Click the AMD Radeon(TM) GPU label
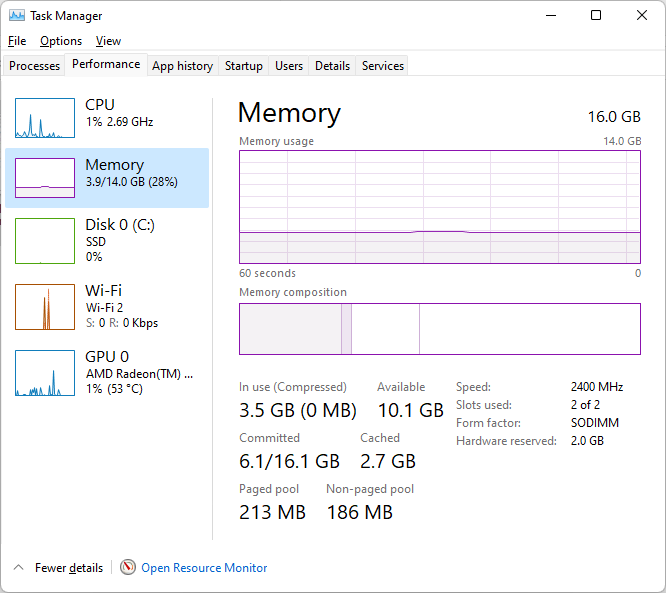The width and height of the screenshot is (666, 593). click(139, 374)
